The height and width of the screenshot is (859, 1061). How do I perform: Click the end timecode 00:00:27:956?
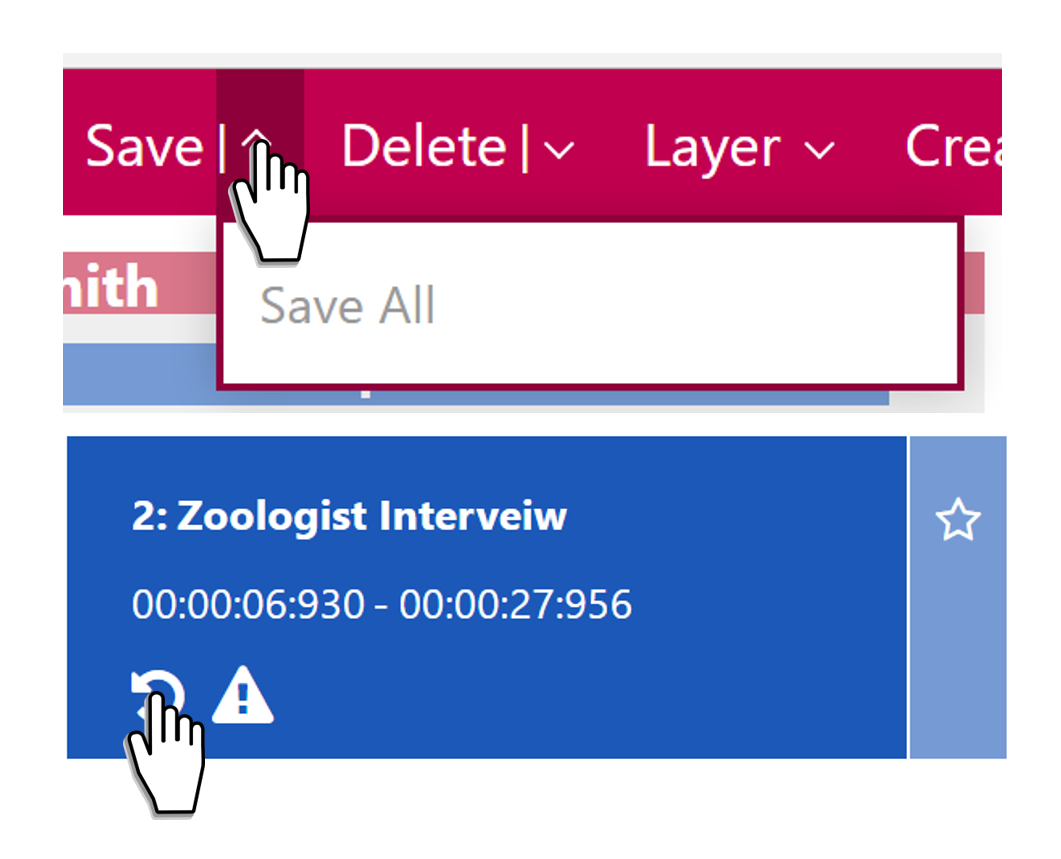click(x=515, y=604)
